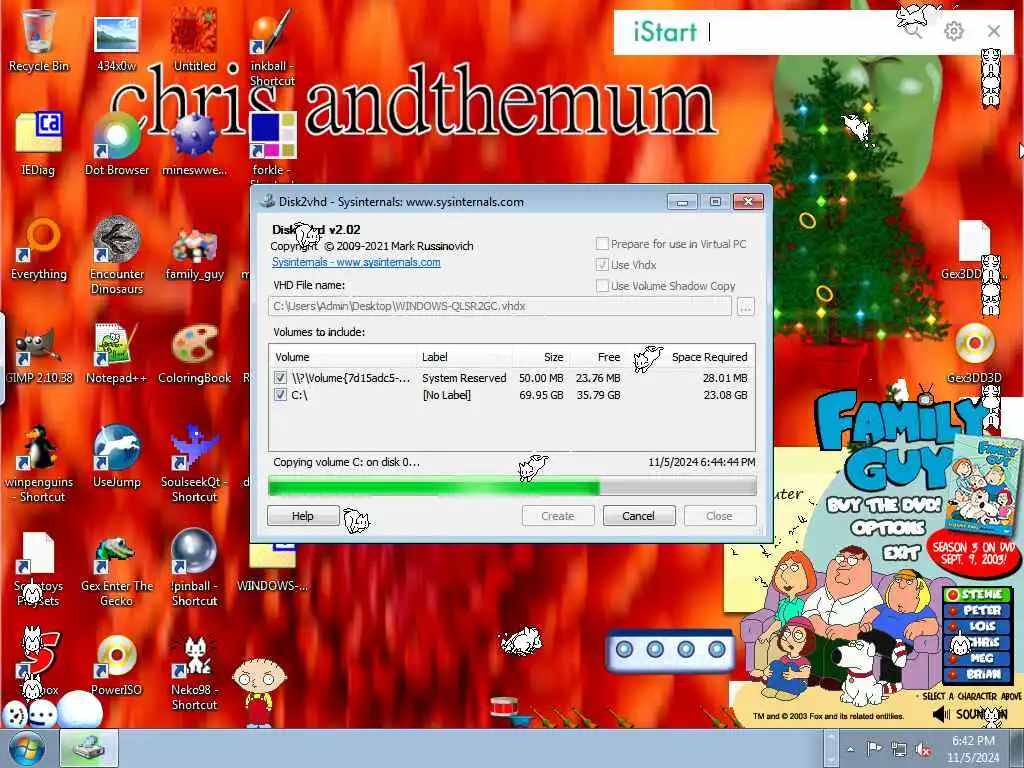Click EXIT on the Family Guy widget
The image size is (1024, 768).
901,553
